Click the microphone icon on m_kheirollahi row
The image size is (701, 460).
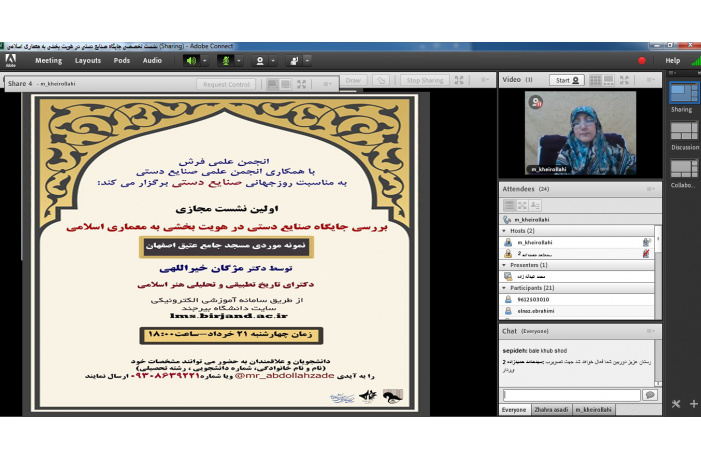click(x=646, y=242)
